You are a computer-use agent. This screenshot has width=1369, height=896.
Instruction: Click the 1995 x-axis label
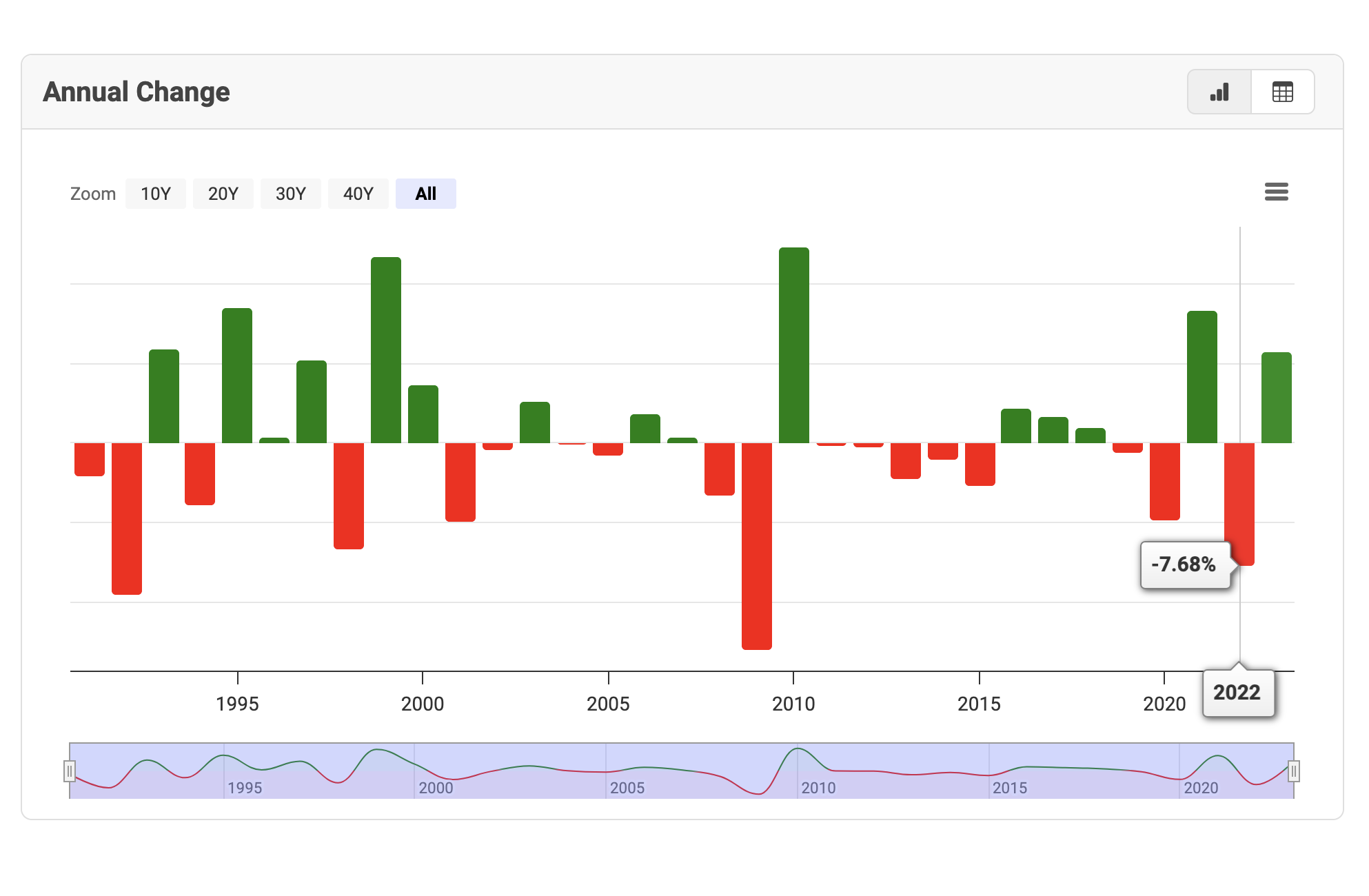point(237,704)
